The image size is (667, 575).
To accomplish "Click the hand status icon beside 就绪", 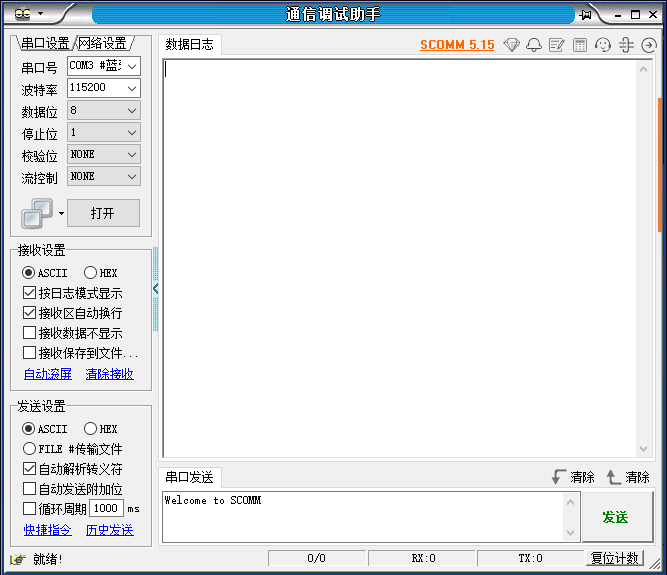I will 18,559.
